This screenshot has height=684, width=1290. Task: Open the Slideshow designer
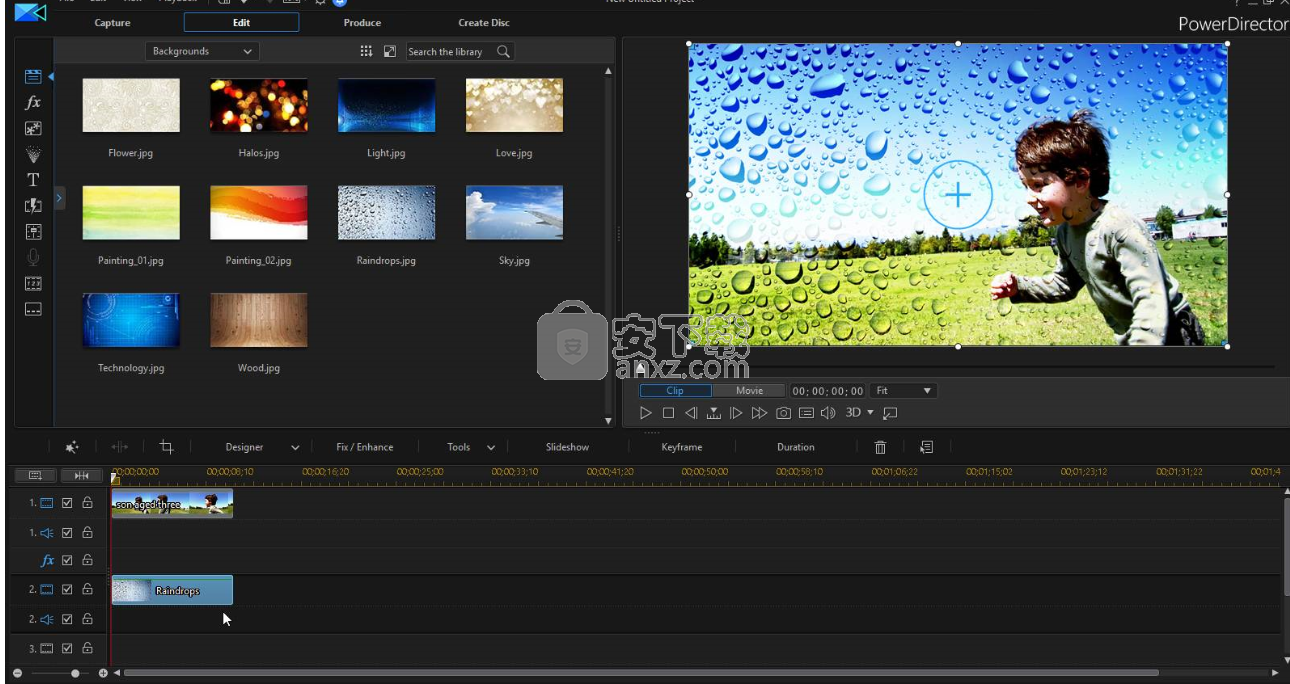pos(567,447)
